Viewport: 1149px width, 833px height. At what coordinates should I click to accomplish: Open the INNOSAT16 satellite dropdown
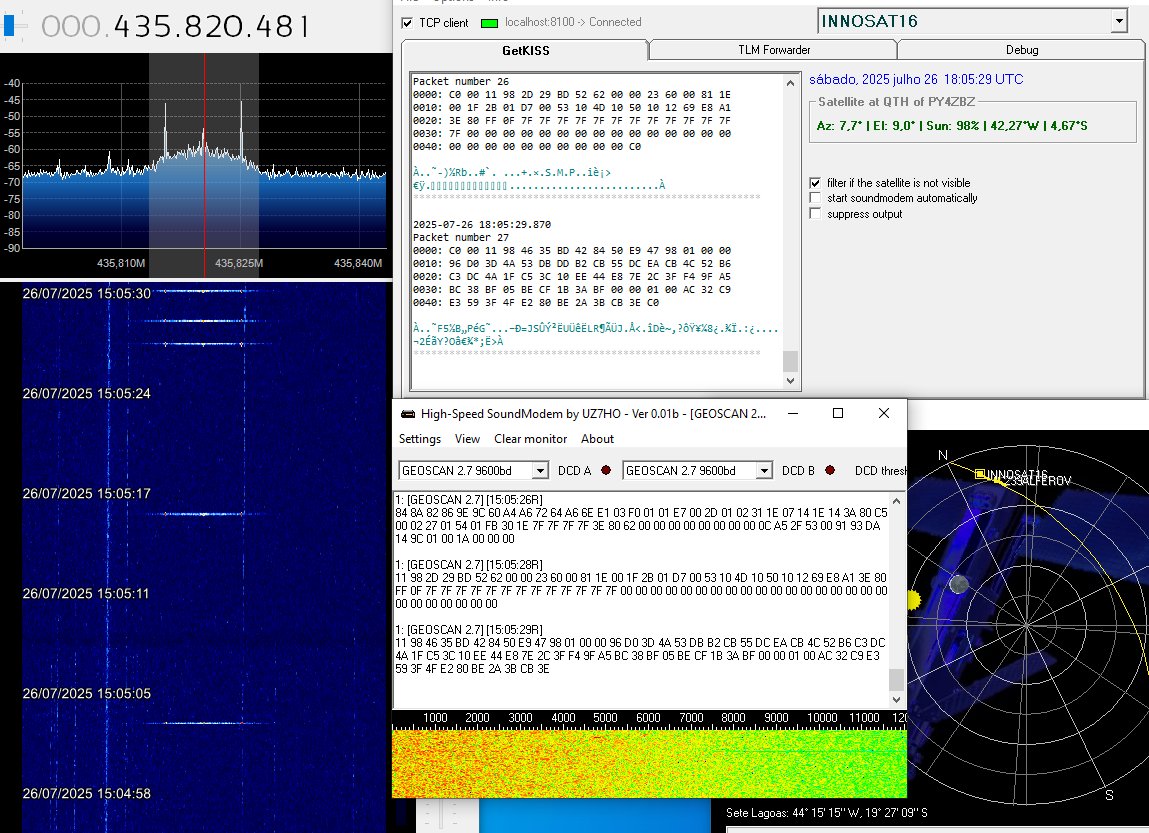[x=1119, y=21]
